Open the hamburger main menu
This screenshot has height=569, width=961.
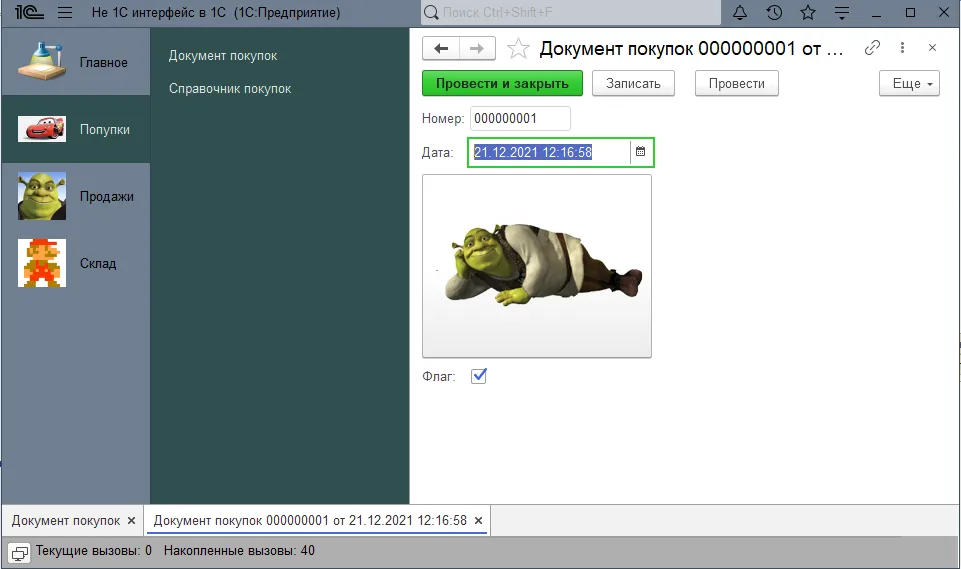pos(65,12)
